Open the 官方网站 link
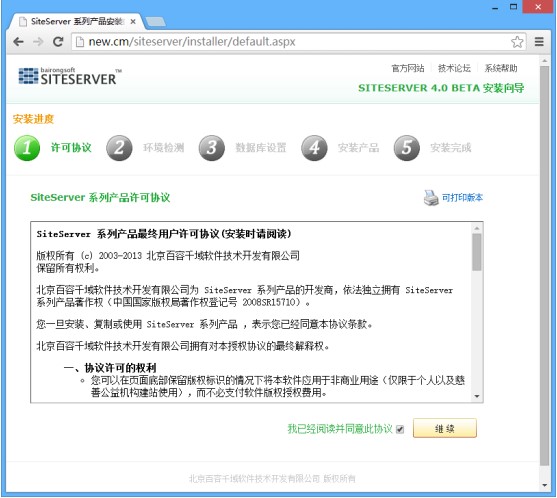Image resolution: width=557 pixels, height=498 pixels. coord(408,68)
